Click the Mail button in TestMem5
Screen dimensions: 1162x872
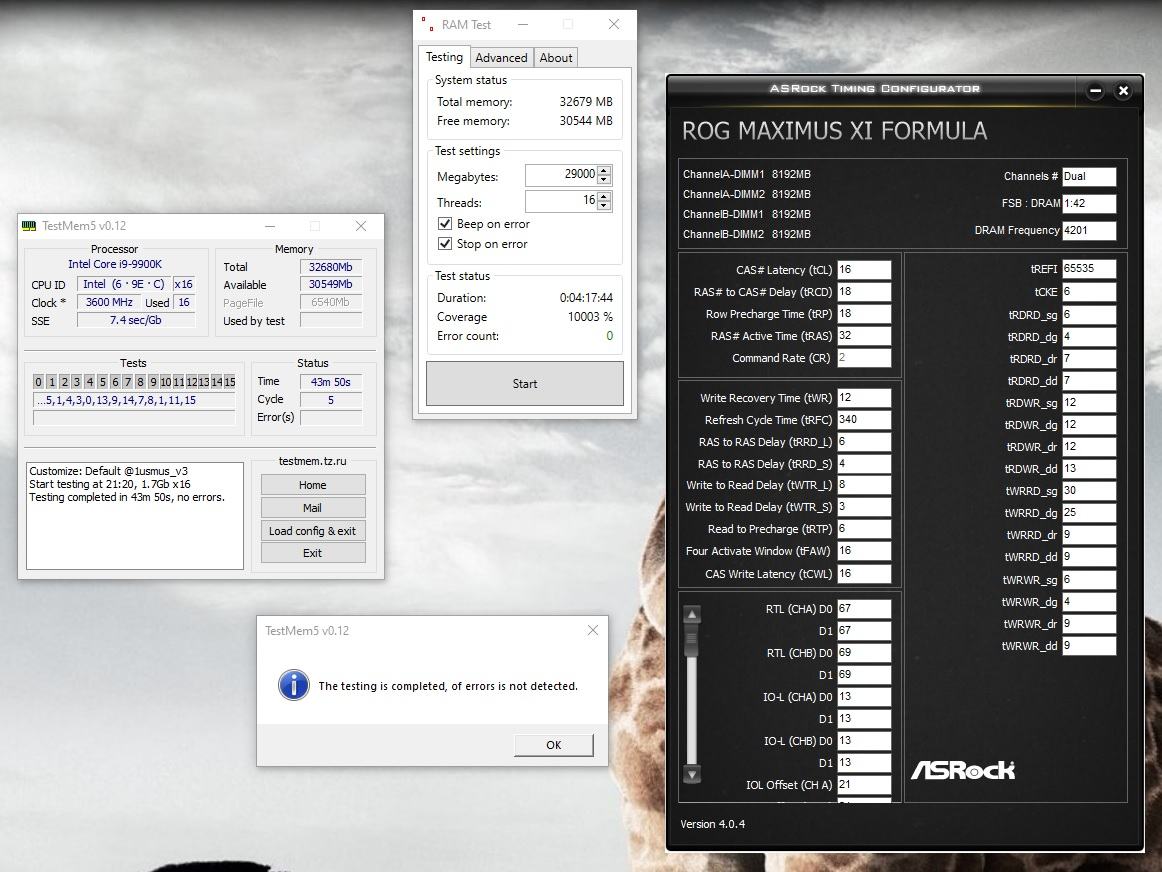point(313,507)
